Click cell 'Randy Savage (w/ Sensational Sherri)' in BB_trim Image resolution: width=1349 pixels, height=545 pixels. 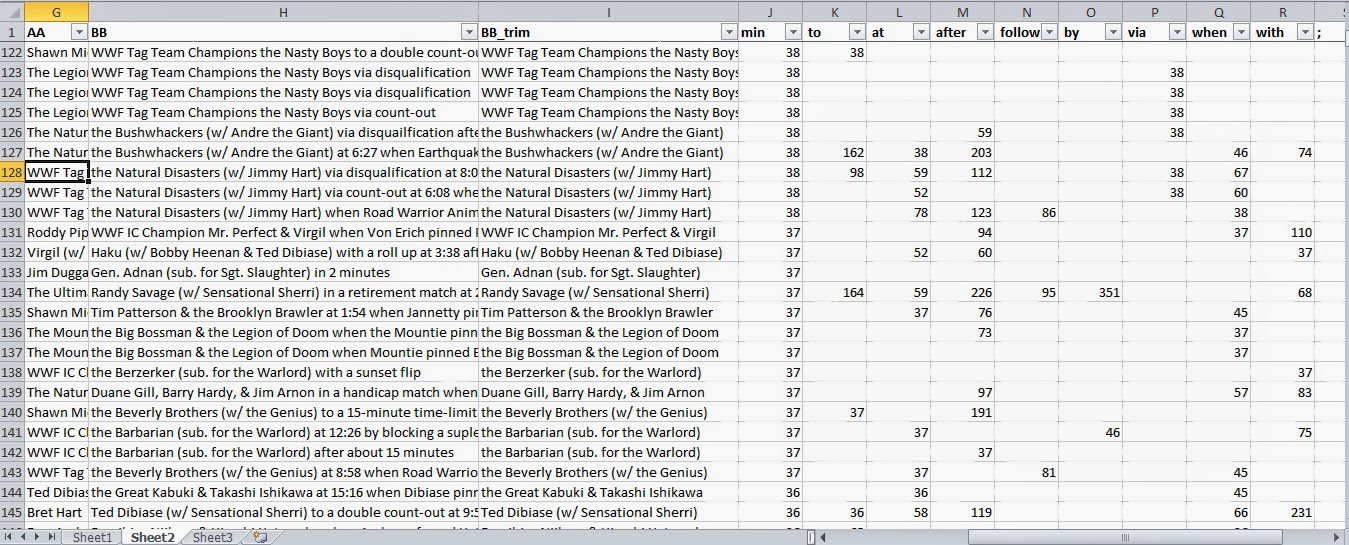[608, 292]
